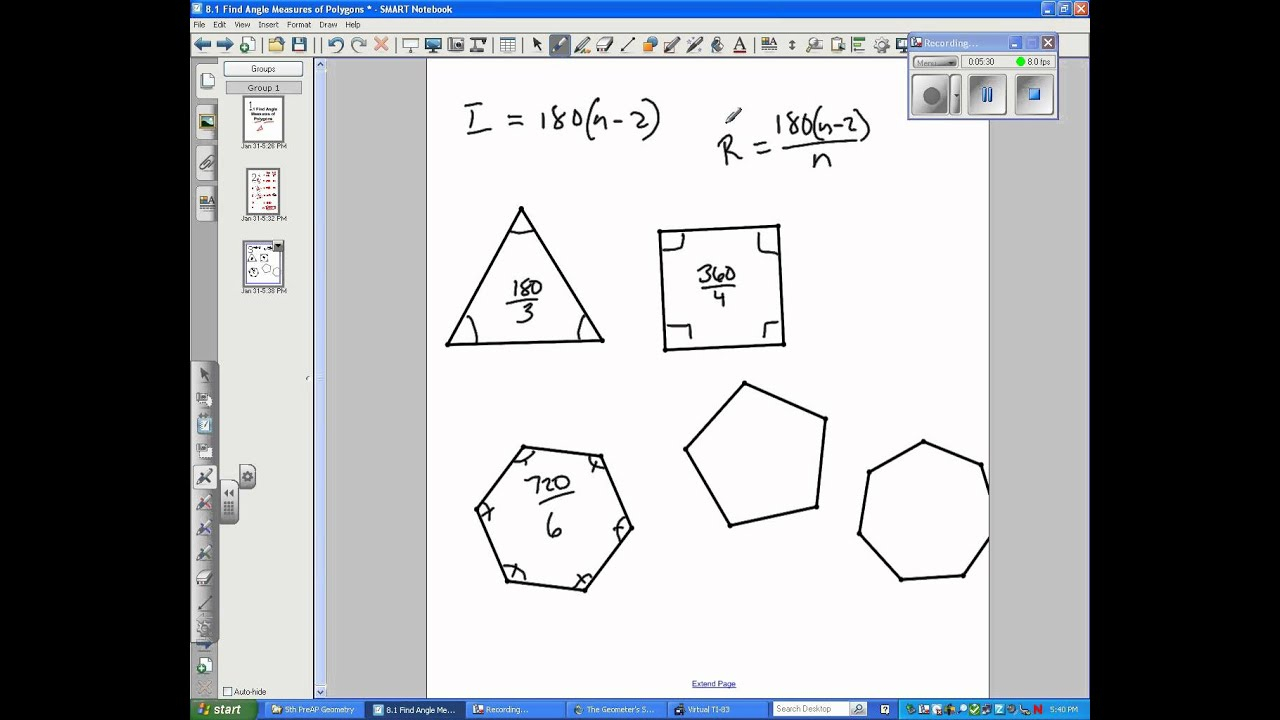Image resolution: width=1280 pixels, height=720 pixels.
Task: Click the Groups button
Action: 263,69
